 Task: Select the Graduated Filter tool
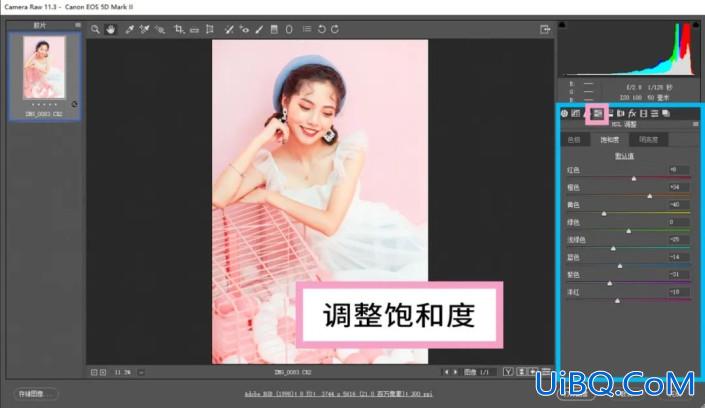274,30
